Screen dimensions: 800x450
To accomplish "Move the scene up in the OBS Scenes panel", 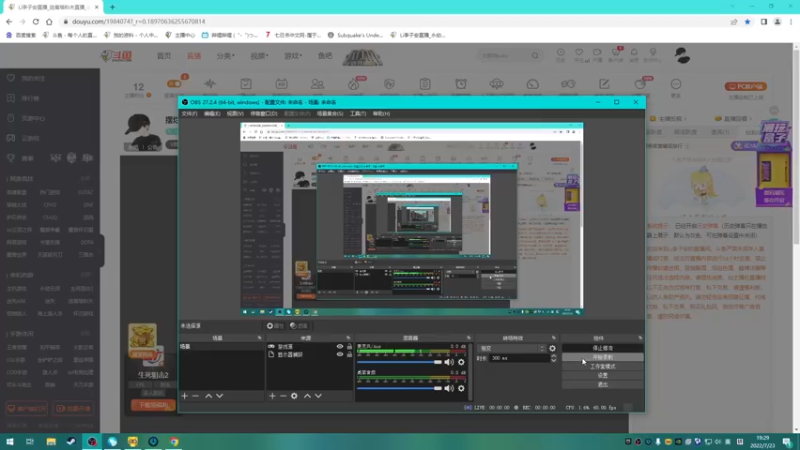I will pyautogui.click(x=209, y=396).
